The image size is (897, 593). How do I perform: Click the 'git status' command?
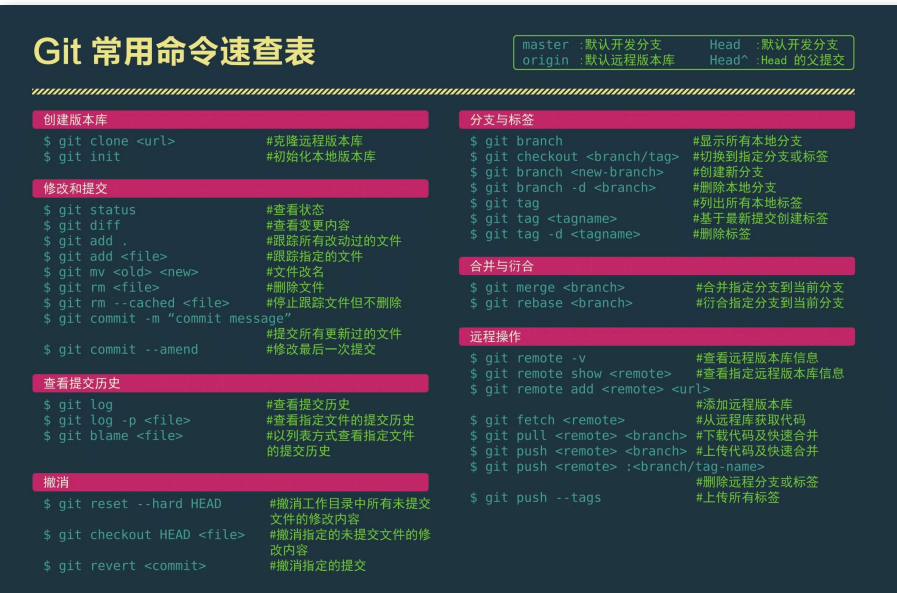(x=90, y=210)
